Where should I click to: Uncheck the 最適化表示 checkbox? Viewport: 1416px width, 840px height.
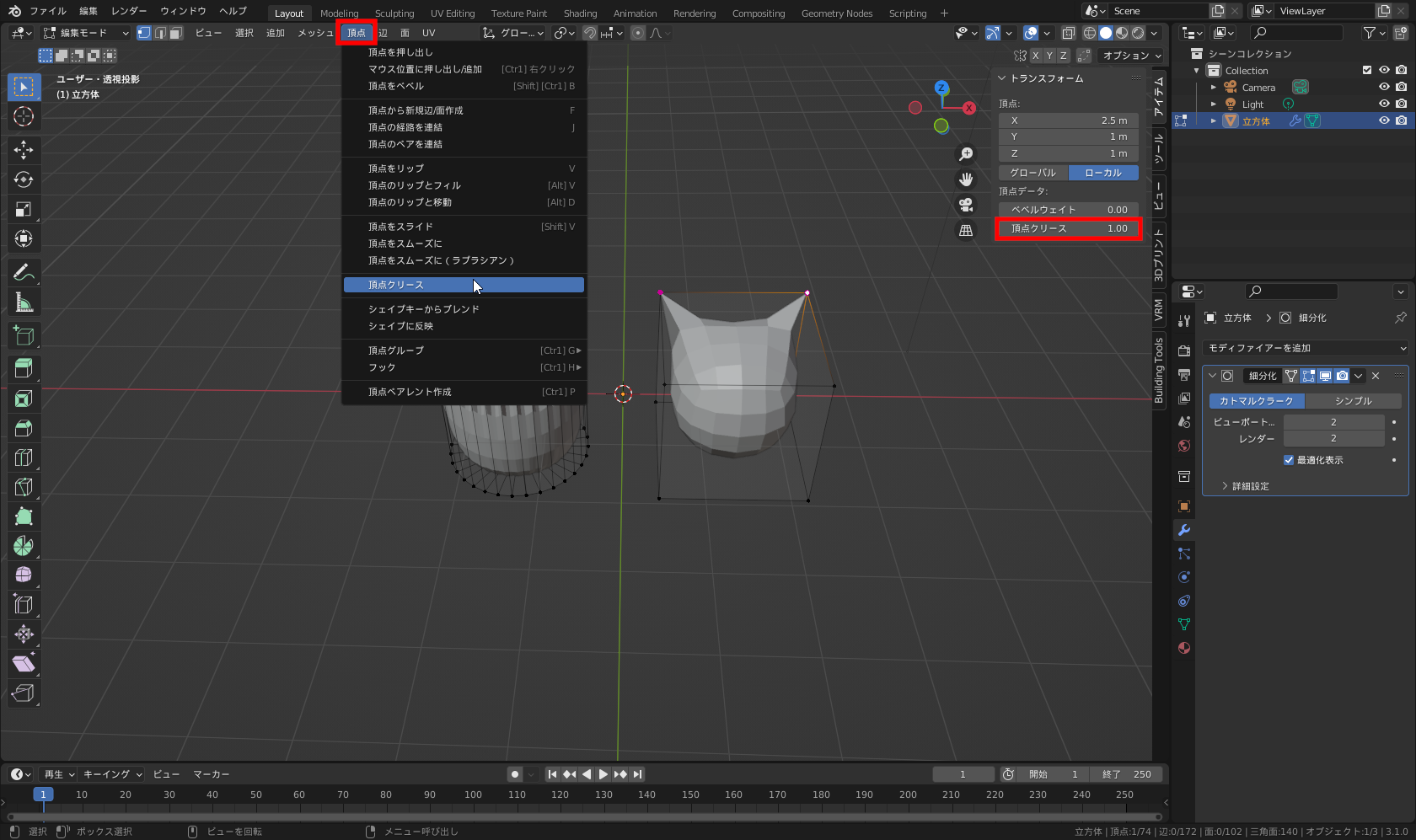pos(1289,460)
